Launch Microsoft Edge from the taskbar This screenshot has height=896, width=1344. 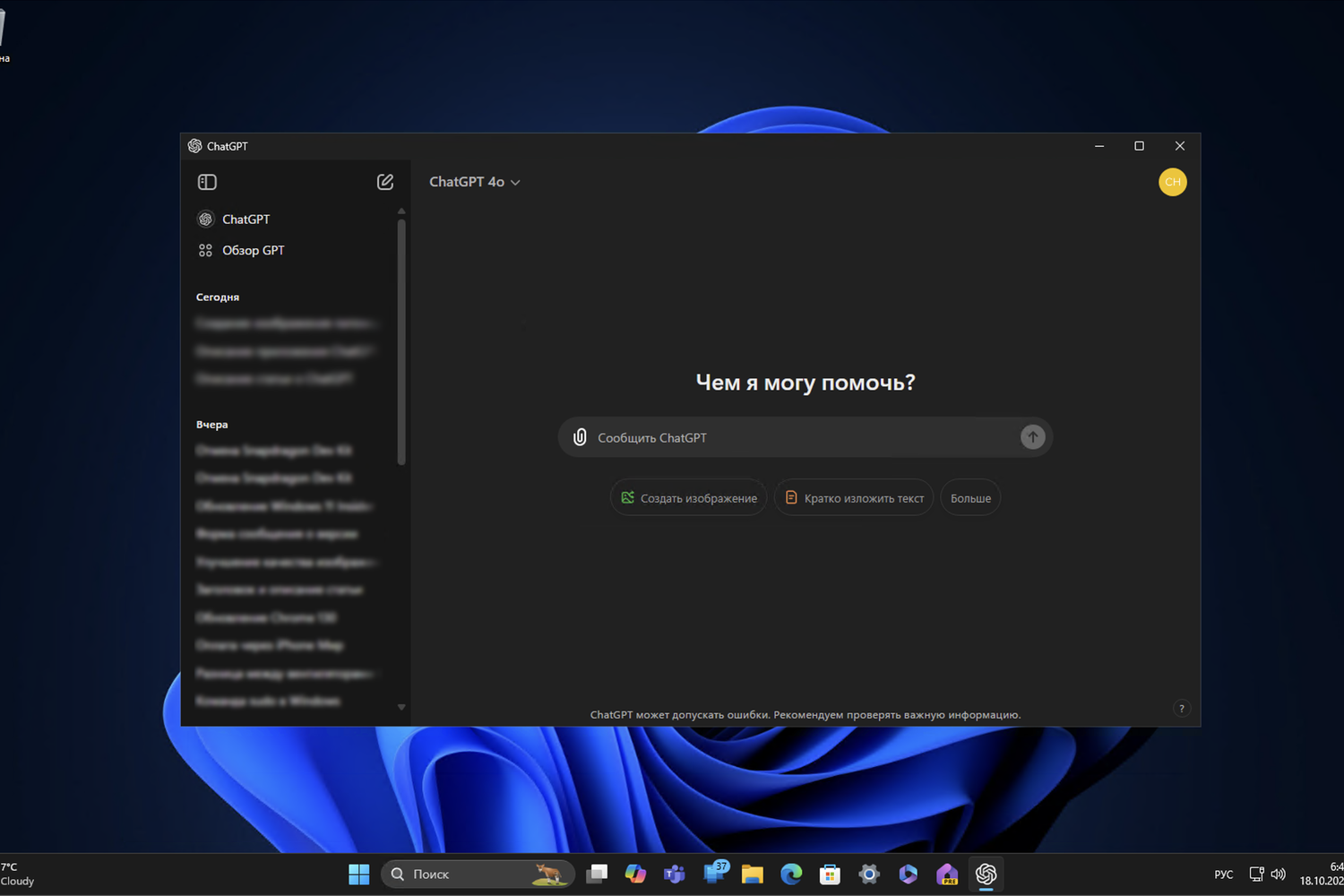tap(791, 874)
